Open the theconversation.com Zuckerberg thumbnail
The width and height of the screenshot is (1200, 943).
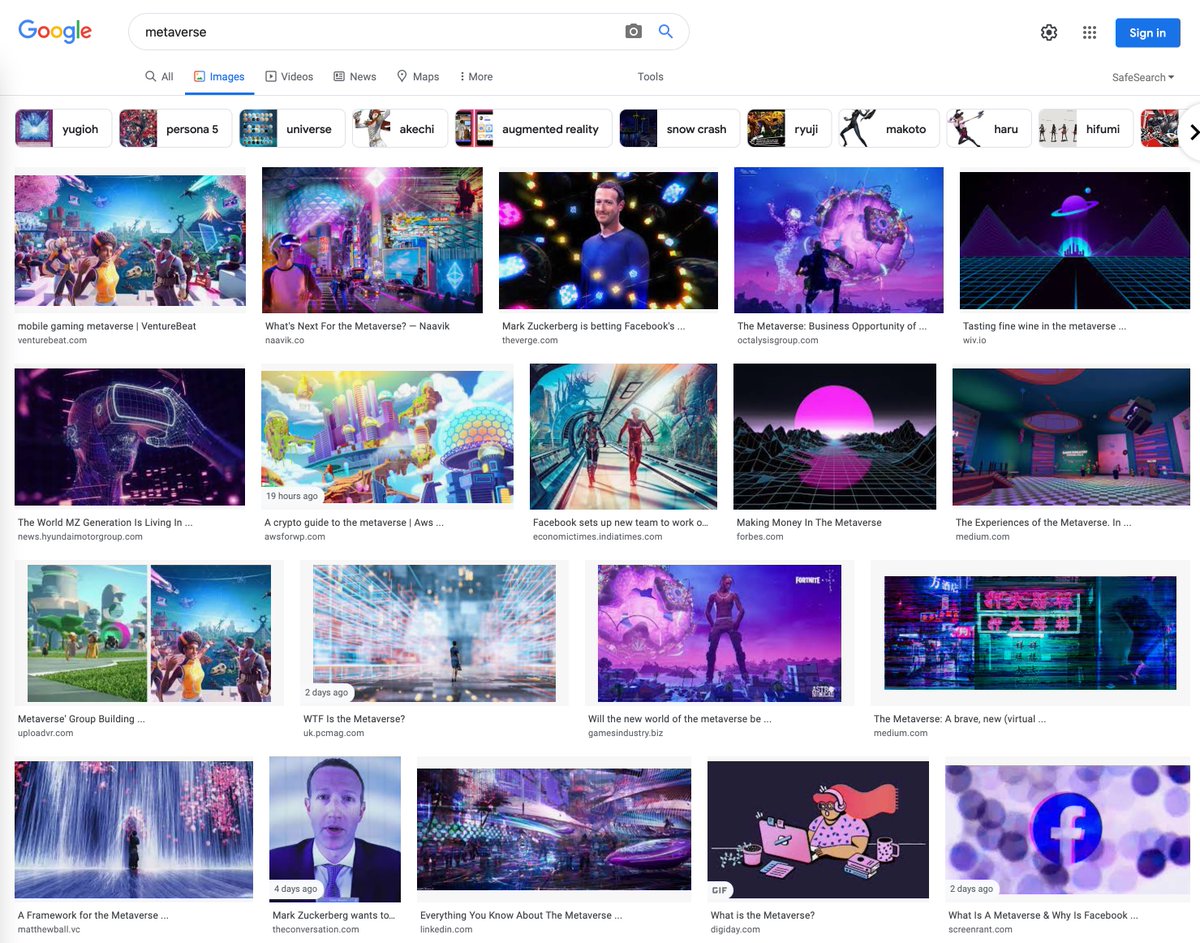coord(335,829)
